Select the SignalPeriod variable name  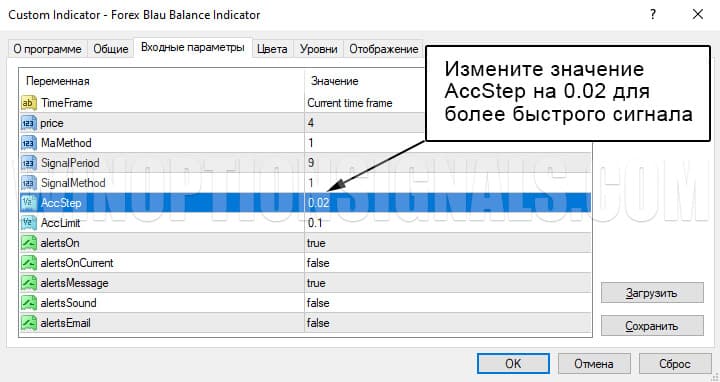pyautogui.click(x=70, y=163)
